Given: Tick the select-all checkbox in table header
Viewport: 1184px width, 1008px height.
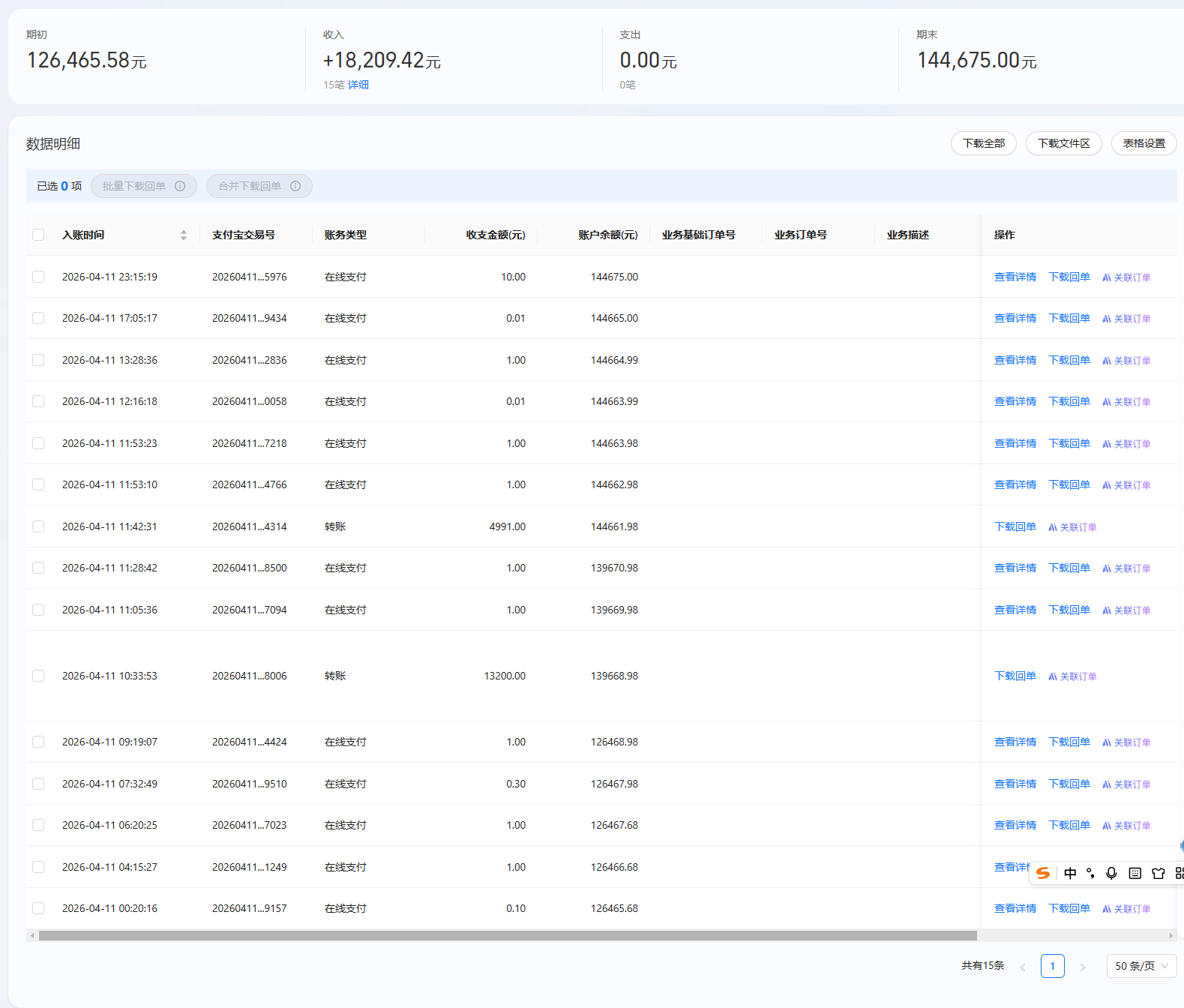Looking at the screenshot, I should pos(38,235).
